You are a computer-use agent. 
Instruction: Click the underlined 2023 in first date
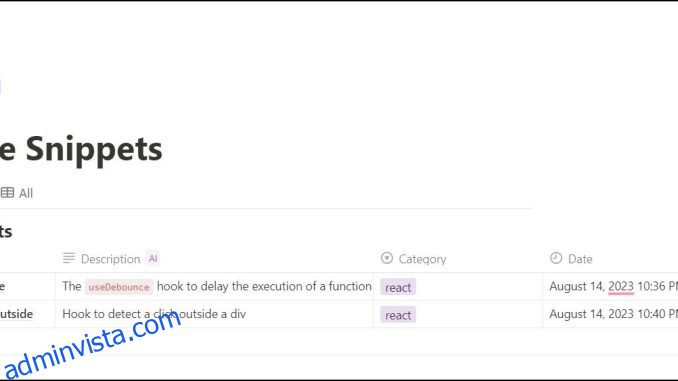[x=620, y=286]
